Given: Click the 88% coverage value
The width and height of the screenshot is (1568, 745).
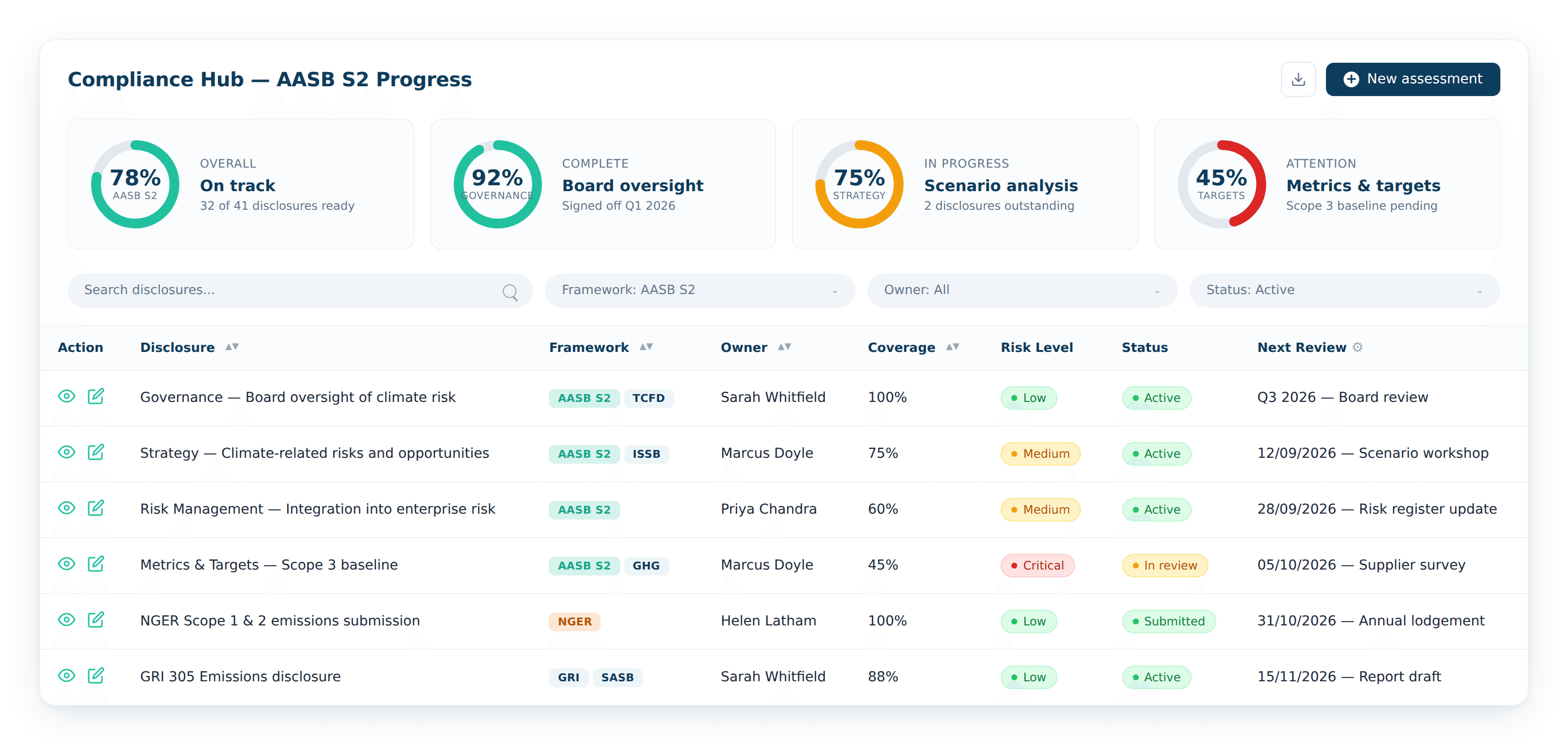Looking at the screenshot, I should pos(882,677).
